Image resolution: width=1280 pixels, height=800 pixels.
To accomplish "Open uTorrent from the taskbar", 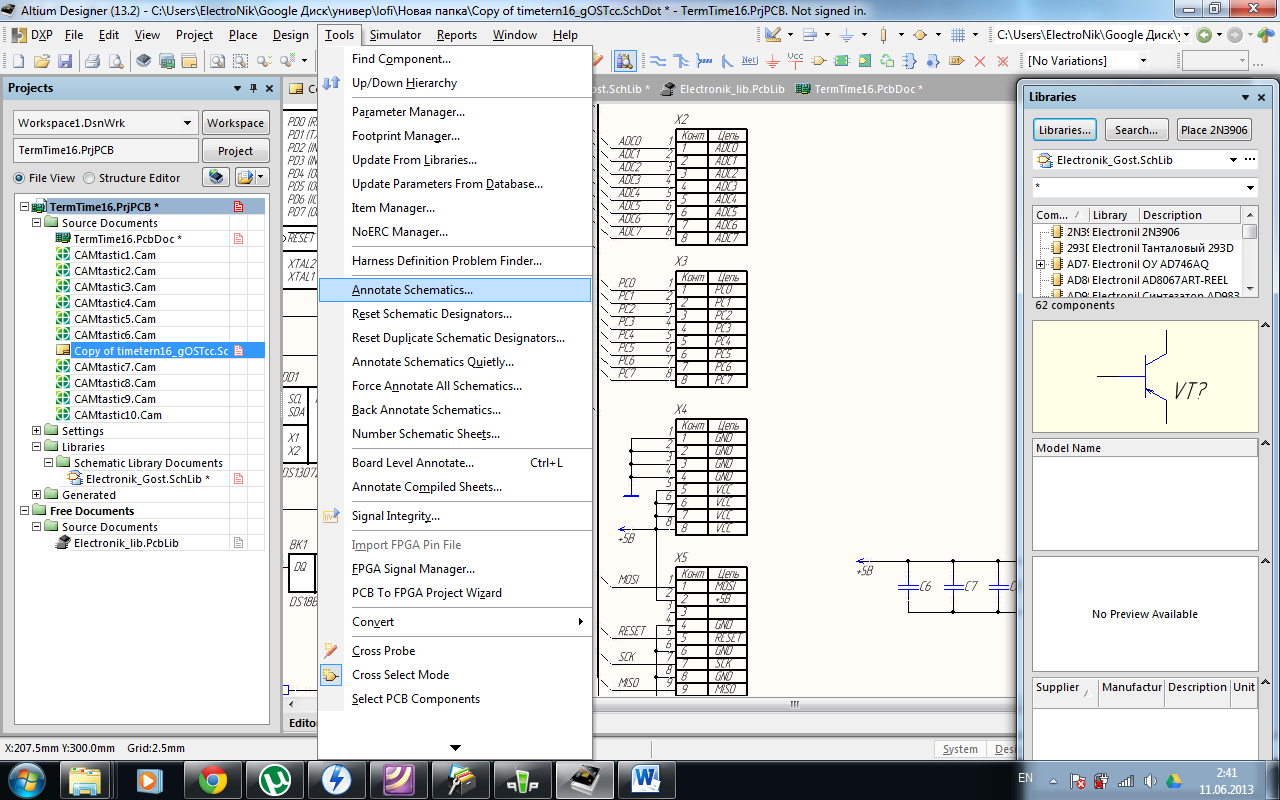I will [273, 779].
